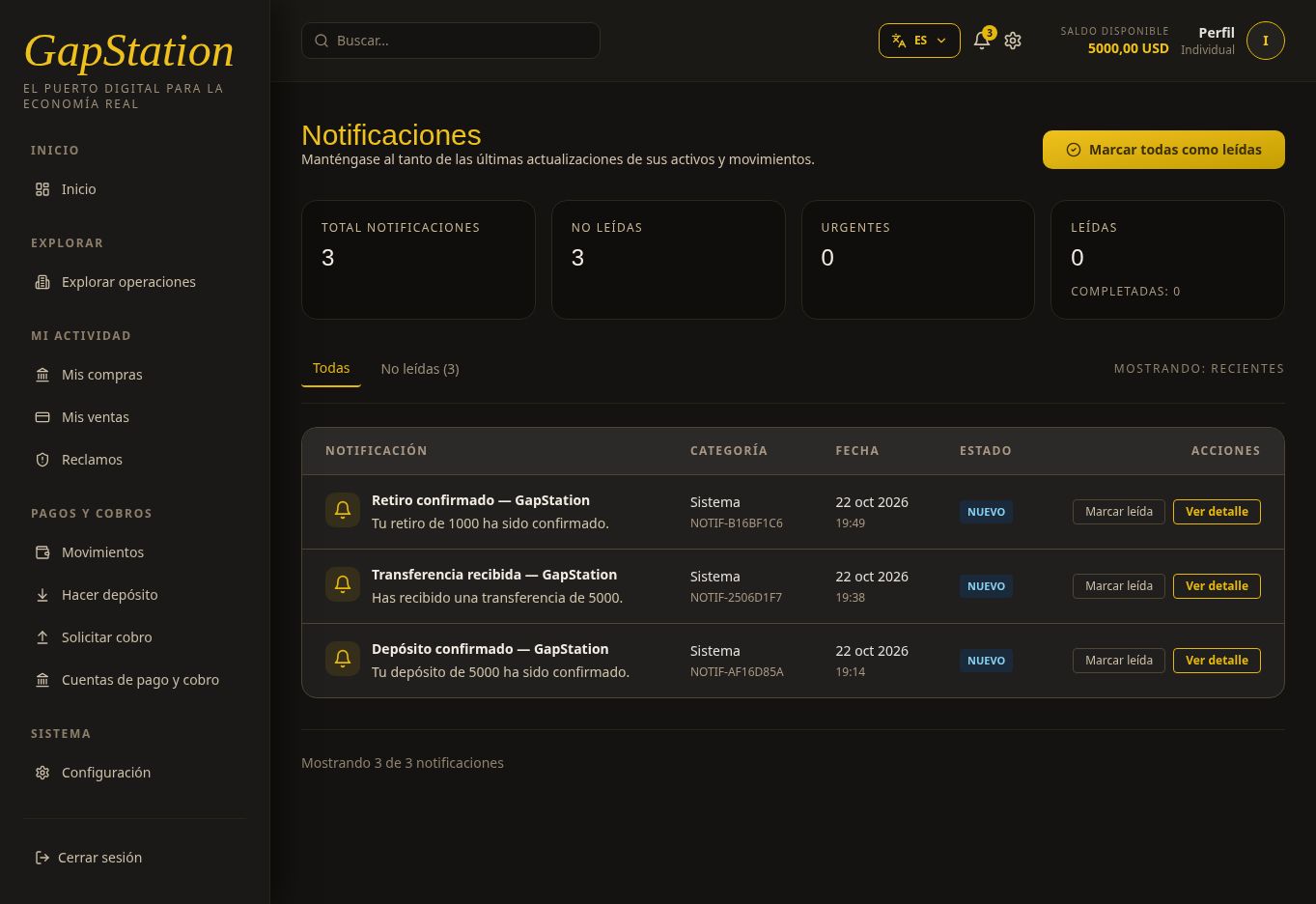Click NOTIF-2506D1F7 identifier text
Screen dimensions: 1316x904
click(x=736, y=598)
